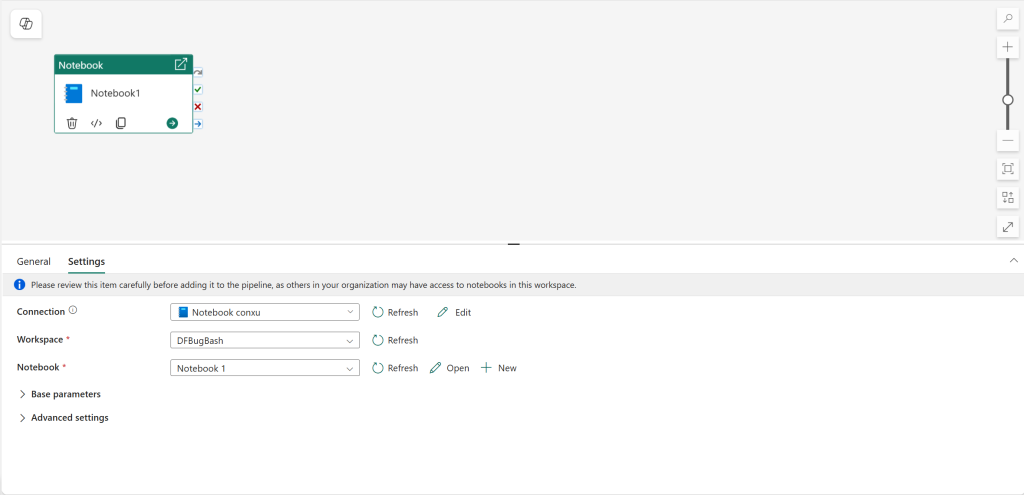Click zoom to fit canvas button

point(1008,169)
